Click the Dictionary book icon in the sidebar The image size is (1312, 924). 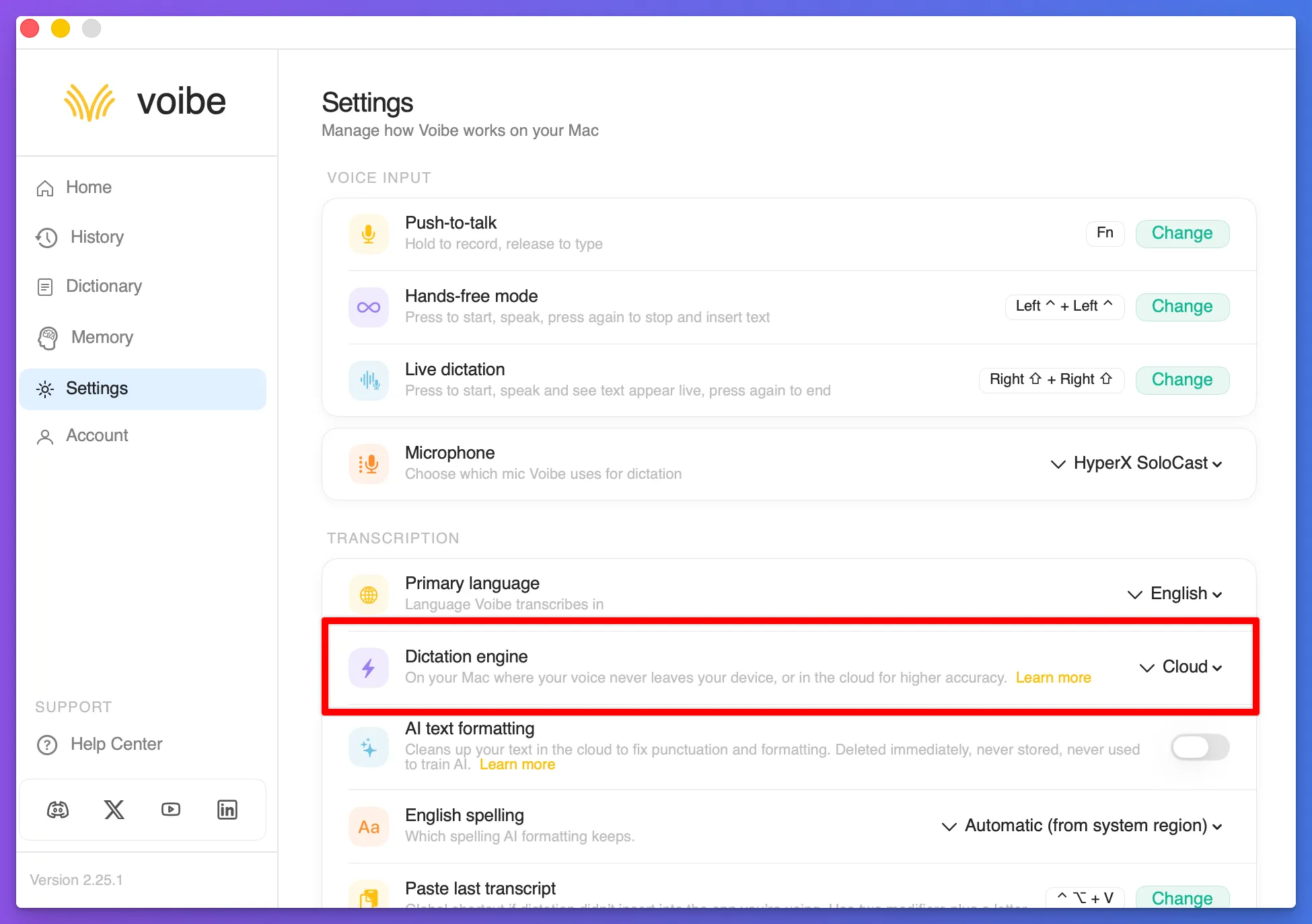point(45,287)
